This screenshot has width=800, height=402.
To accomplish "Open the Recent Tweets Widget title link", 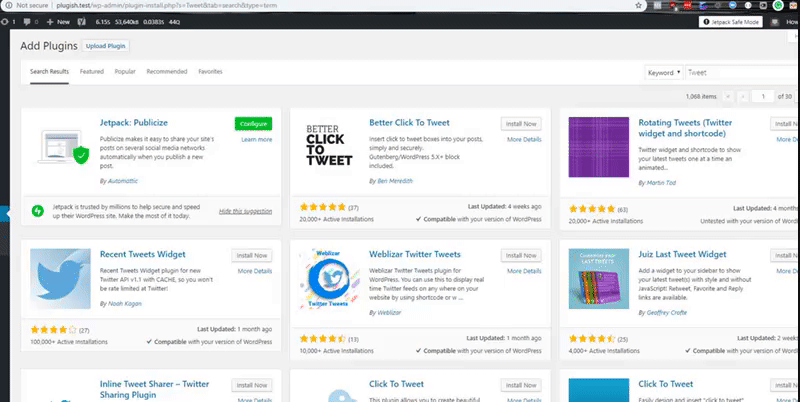I will pos(142,254).
